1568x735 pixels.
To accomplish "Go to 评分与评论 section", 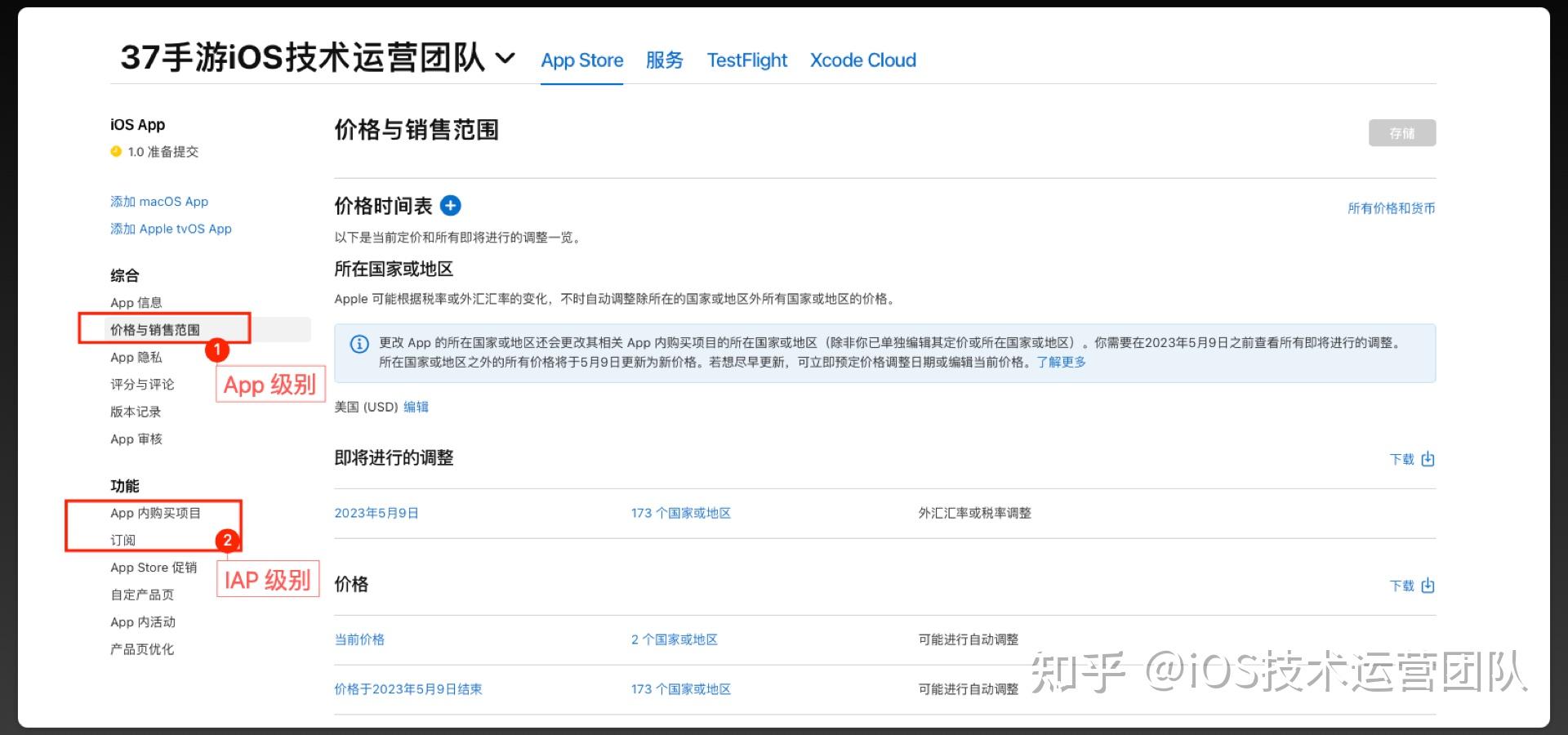I will [x=142, y=385].
